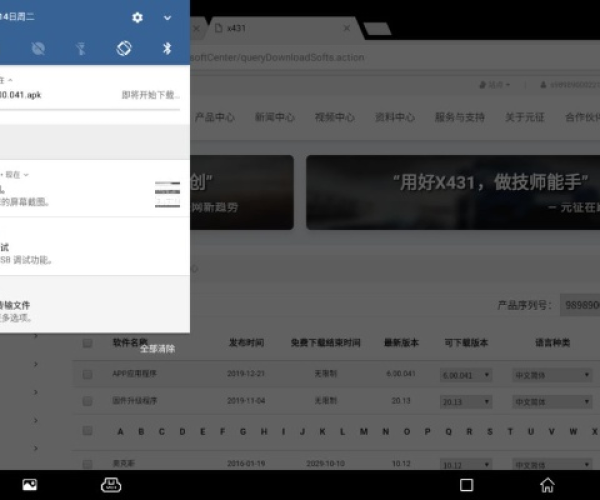The height and width of the screenshot is (500, 600).
Task: Toggle the auto-rotate quick setting
Action: click(x=124, y=49)
